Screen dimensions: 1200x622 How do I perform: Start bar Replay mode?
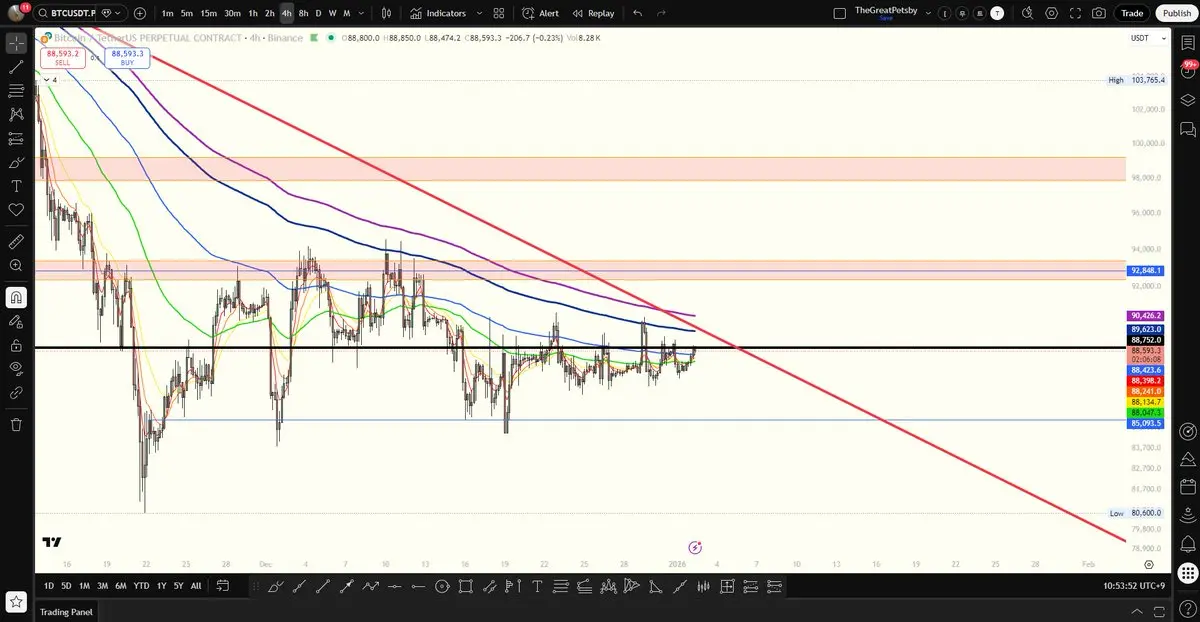(x=593, y=13)
